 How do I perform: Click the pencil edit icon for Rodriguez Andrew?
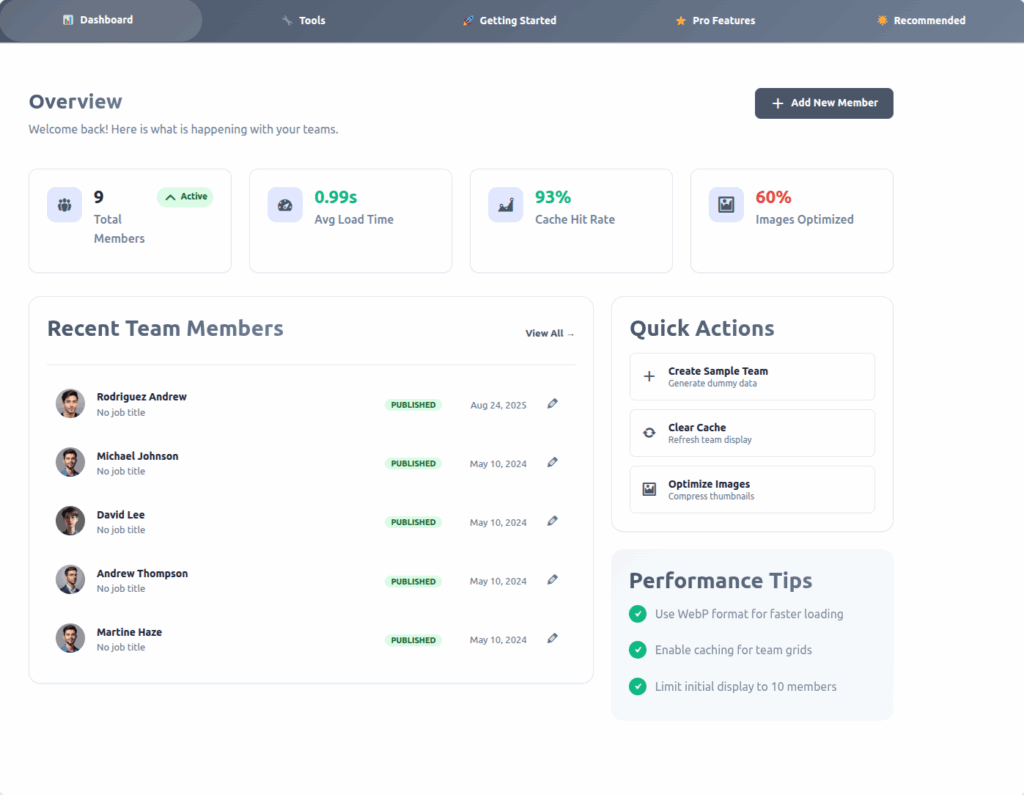[x=552, y=404]
